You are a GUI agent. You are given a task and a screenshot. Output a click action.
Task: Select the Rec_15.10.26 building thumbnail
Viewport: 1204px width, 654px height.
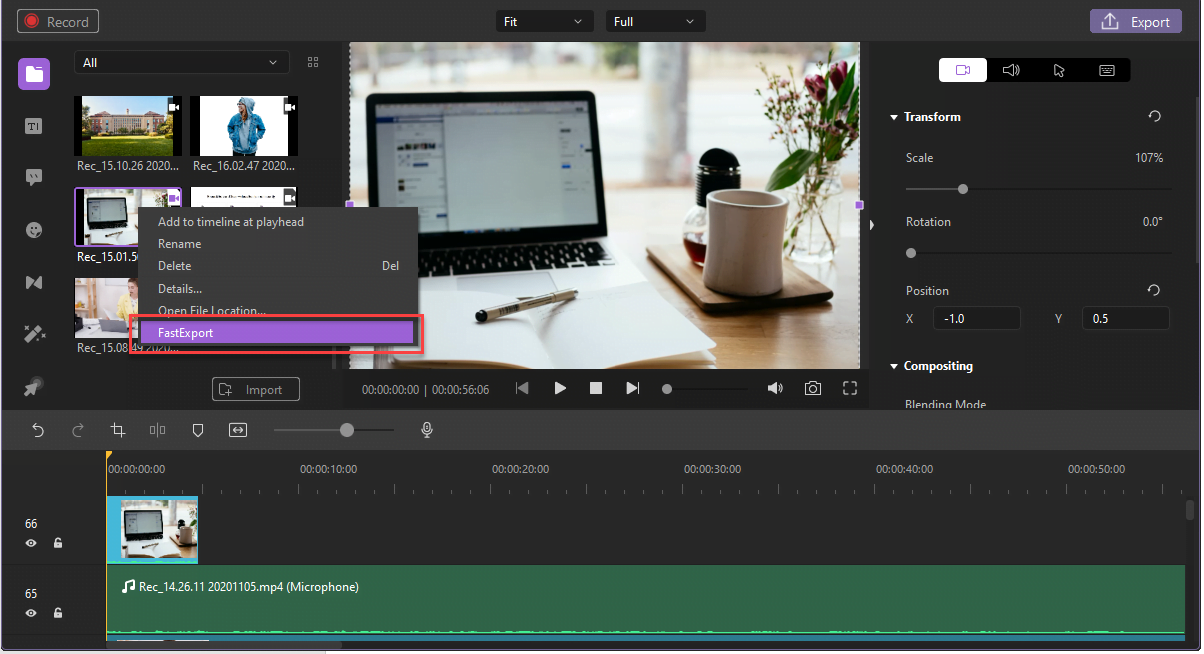(x=128, y=126)
